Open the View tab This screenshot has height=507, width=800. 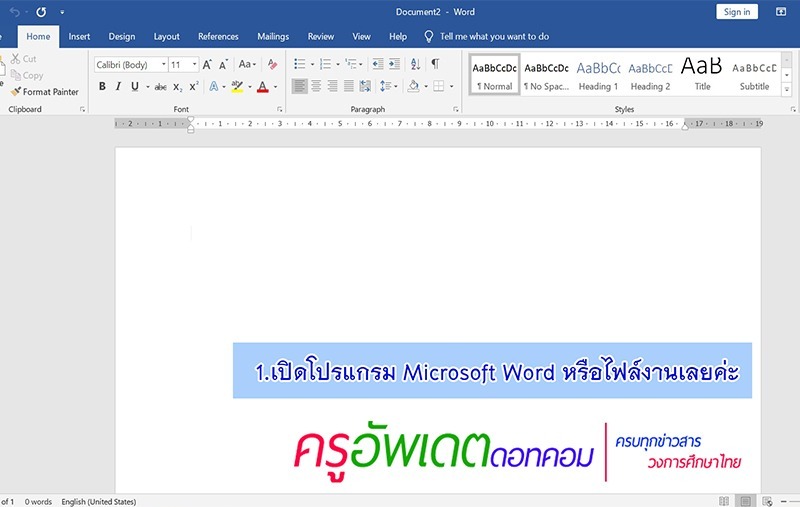pyautogui.click(x=361, y=36)
